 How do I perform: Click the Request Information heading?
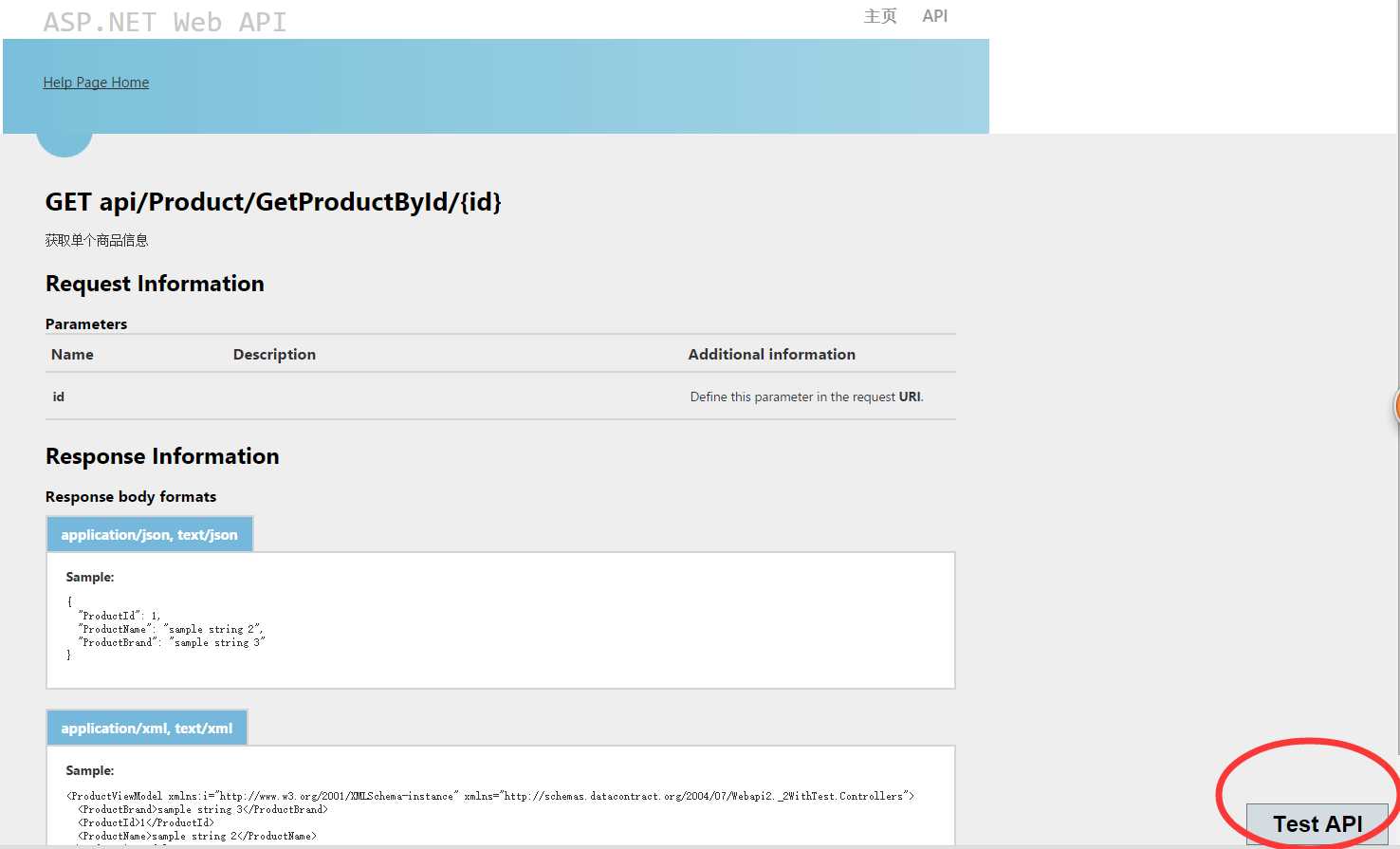coord(155,284)
